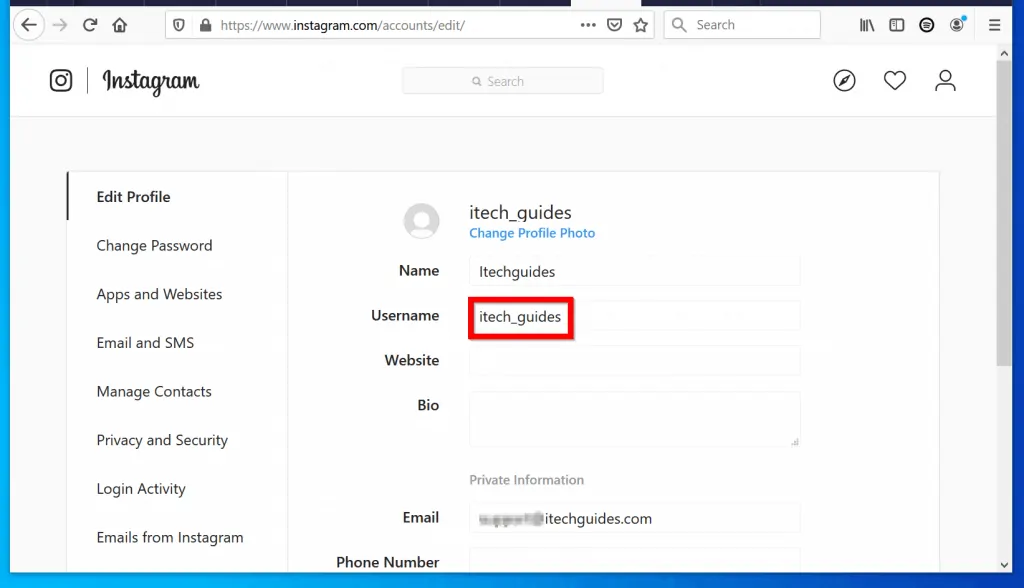Open your profile using the person icon
Screen dimensions: 1024x588
pos(945,80)
